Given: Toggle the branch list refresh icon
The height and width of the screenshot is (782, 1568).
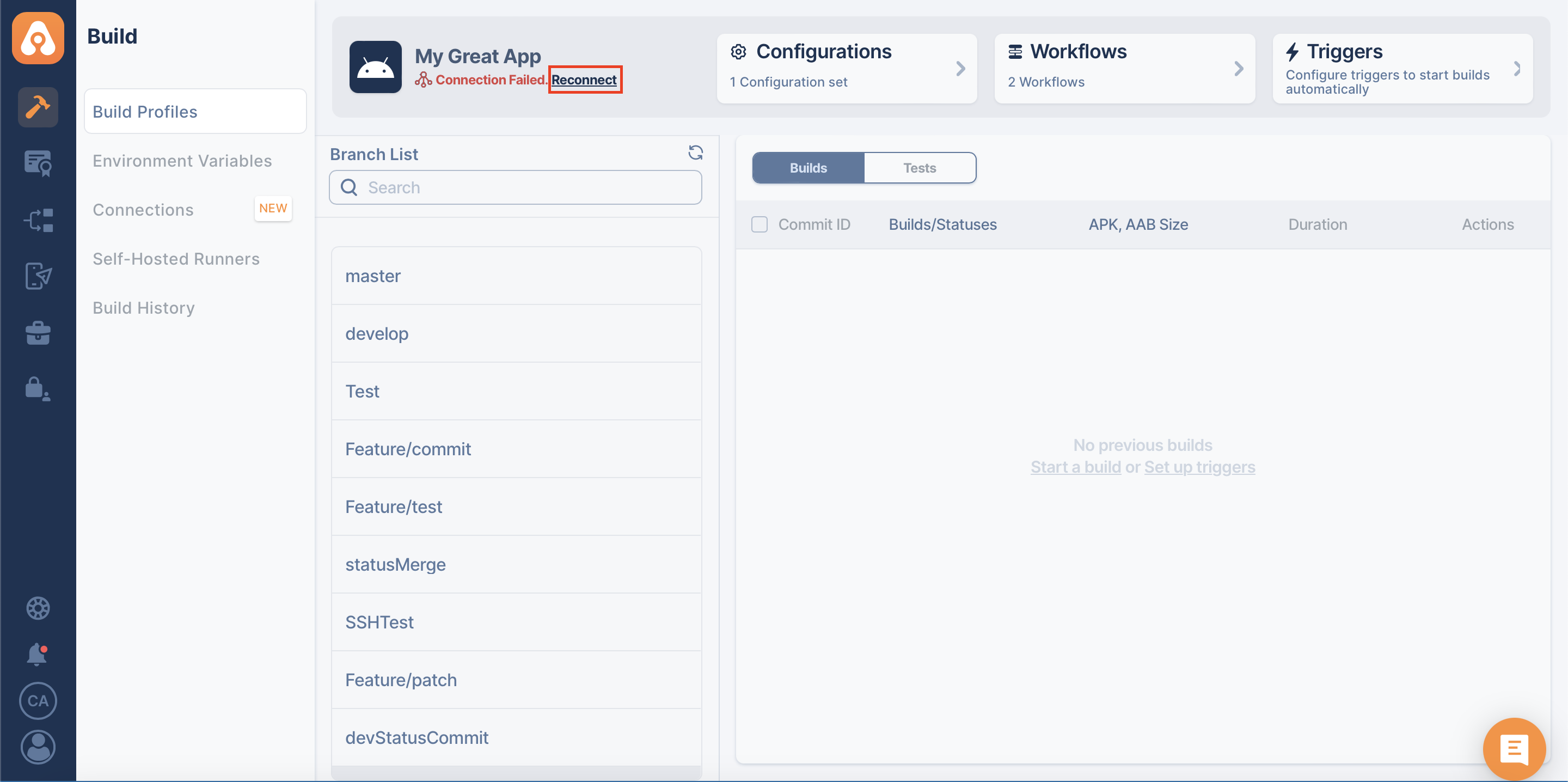Looking at the screenshot, I should pyautogui.click(x=697, y=153).
